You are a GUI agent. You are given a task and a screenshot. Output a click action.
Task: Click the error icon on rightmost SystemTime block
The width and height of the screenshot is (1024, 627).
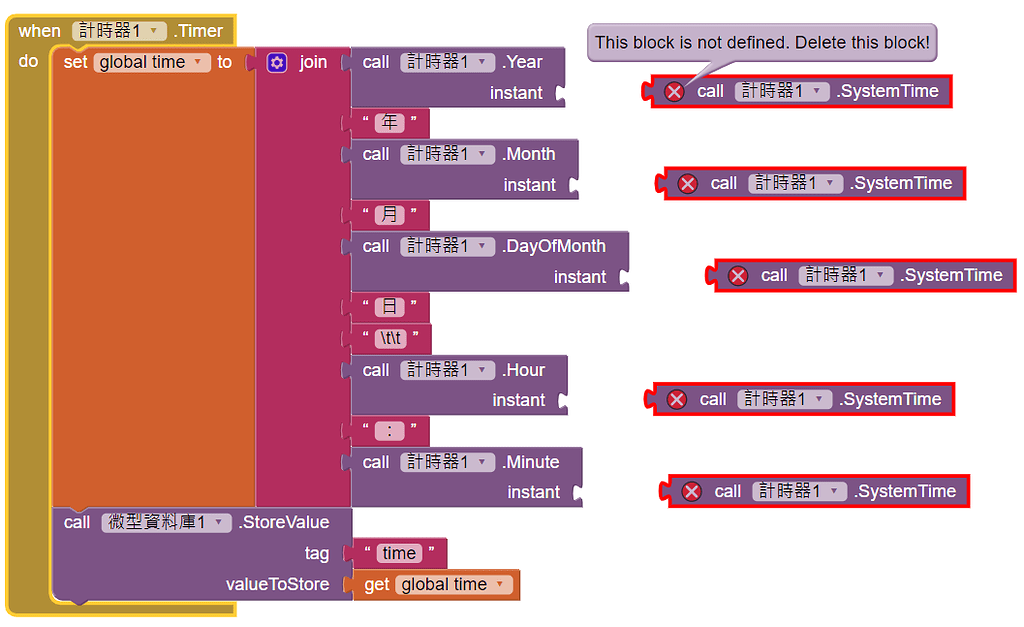738,275
